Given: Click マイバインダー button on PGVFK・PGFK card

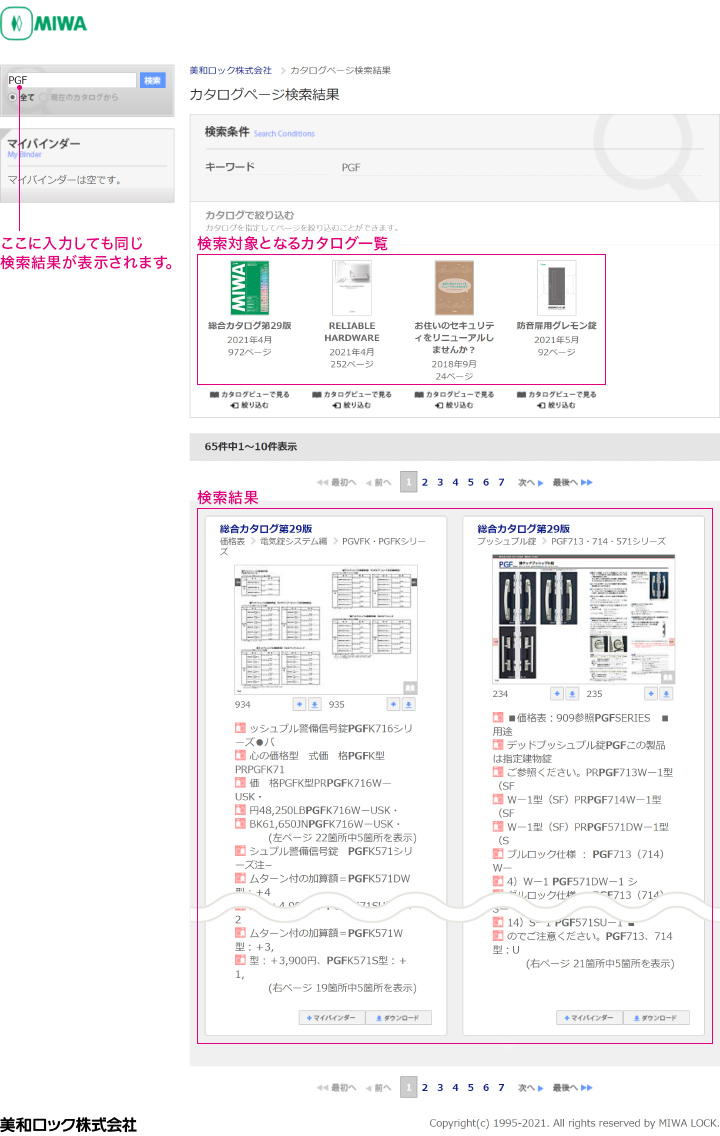Looking at the screenshot, I should tap(332, 1018).
